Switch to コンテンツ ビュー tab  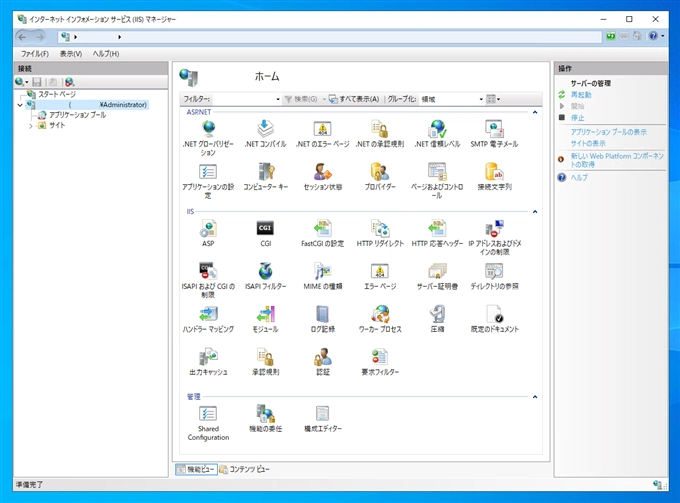pos(245,469)
